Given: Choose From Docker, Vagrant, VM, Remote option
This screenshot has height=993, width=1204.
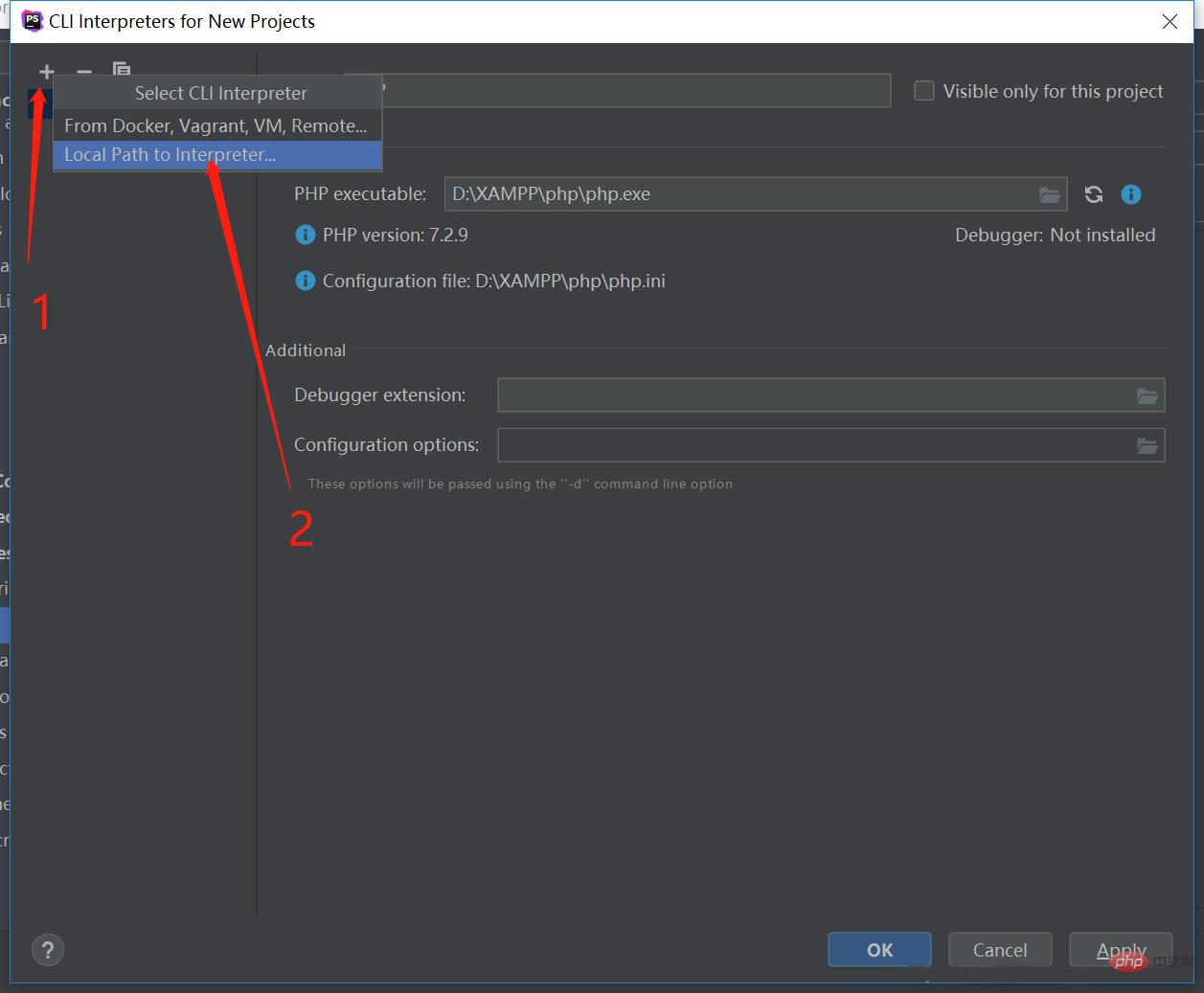Looking at the screenshot, I should pyautogui.click(x=217, y=125).
